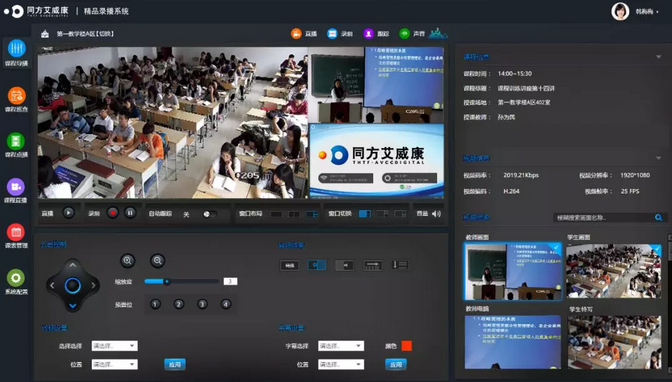Screen dimensions: 672x382
Task: Apply subtitle settings with the 应用 button below the color swatch
Action: point(396,364)
